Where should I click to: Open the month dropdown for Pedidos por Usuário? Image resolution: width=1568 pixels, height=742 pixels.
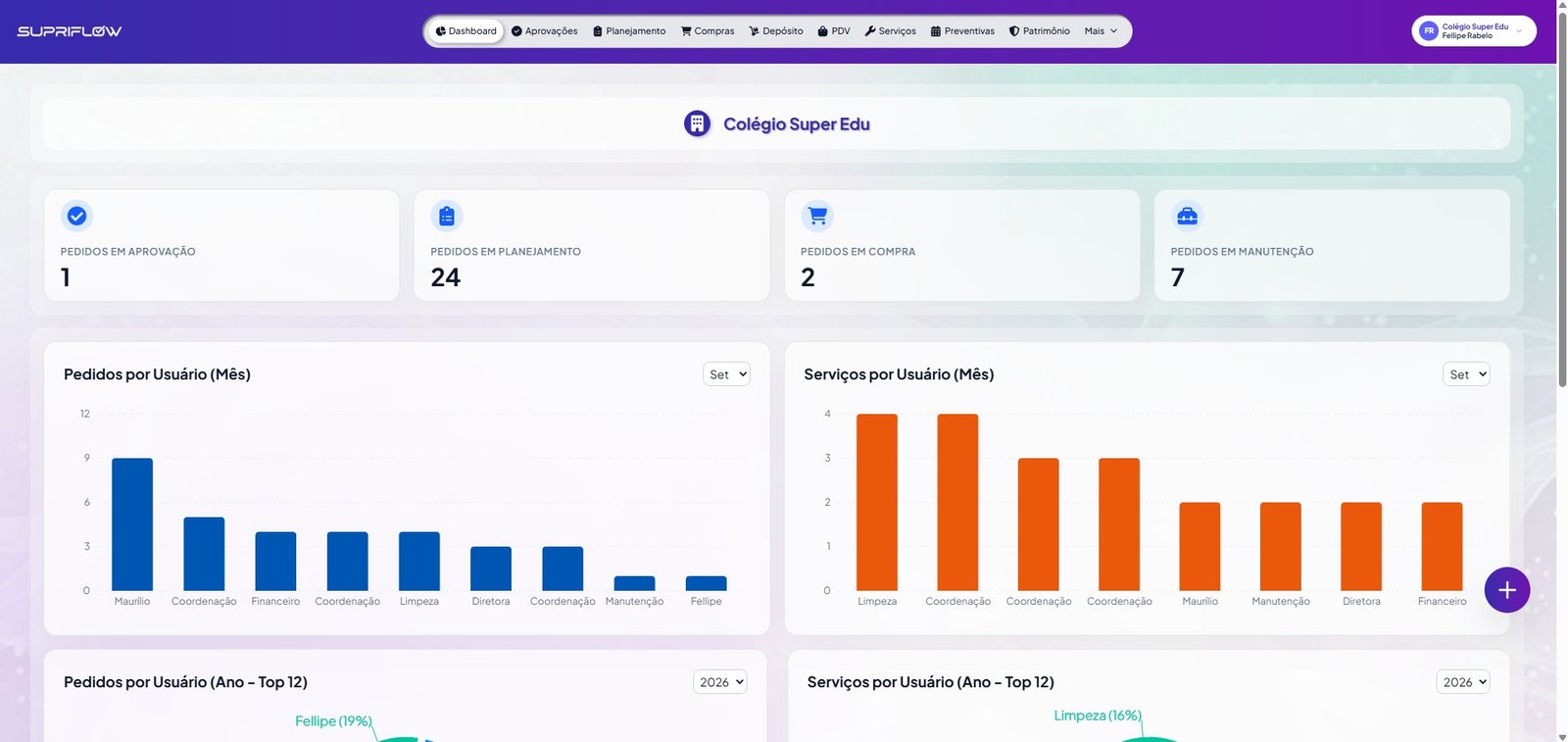726,374
